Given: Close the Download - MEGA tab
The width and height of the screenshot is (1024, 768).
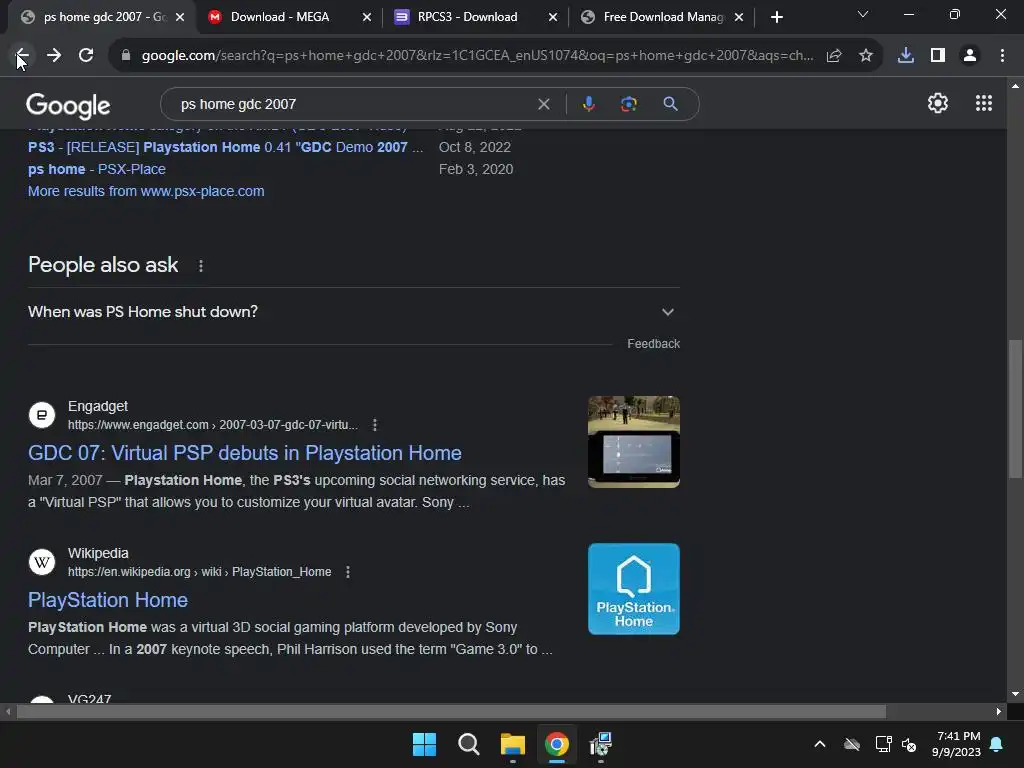Looking at the screenshot, I should click(x=367, y=18).
